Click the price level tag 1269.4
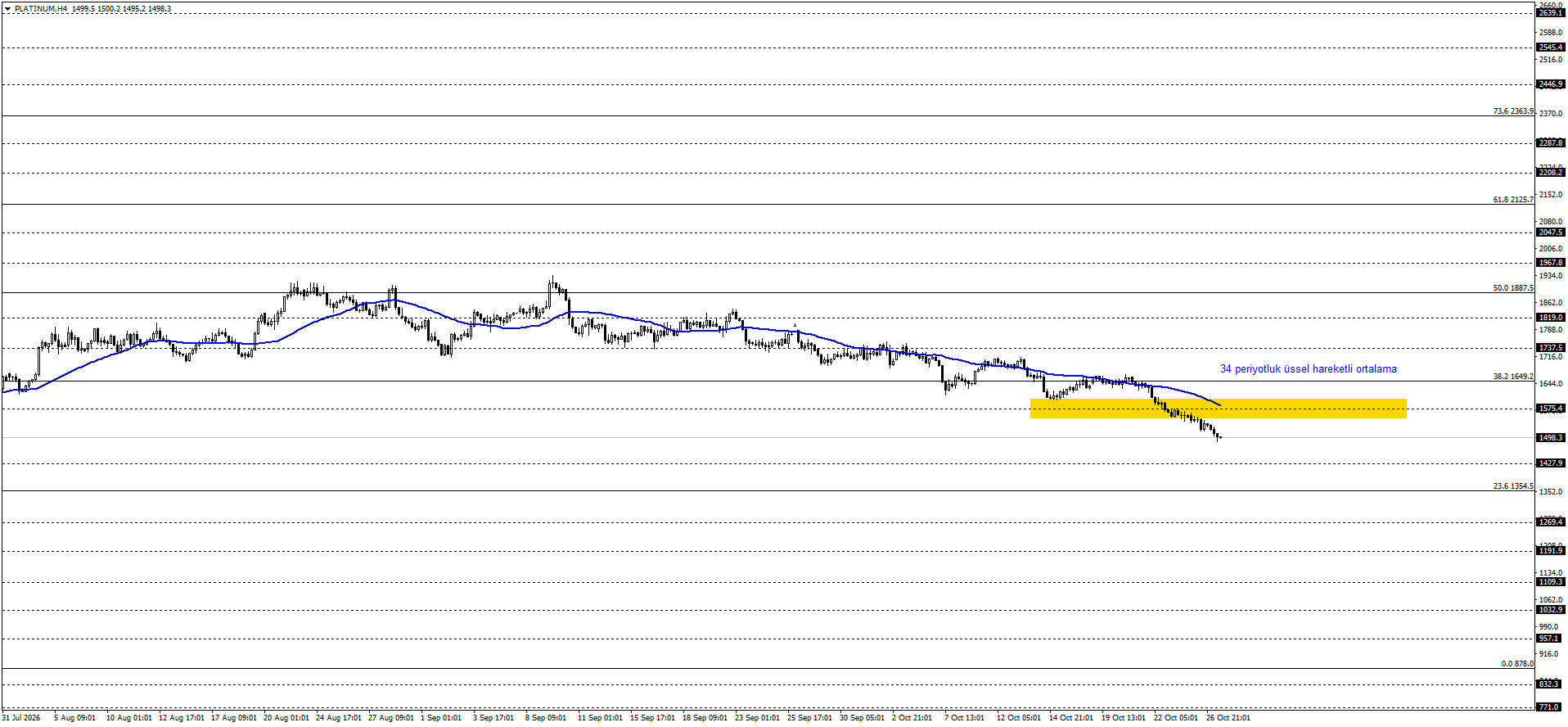 point(1551,522)
